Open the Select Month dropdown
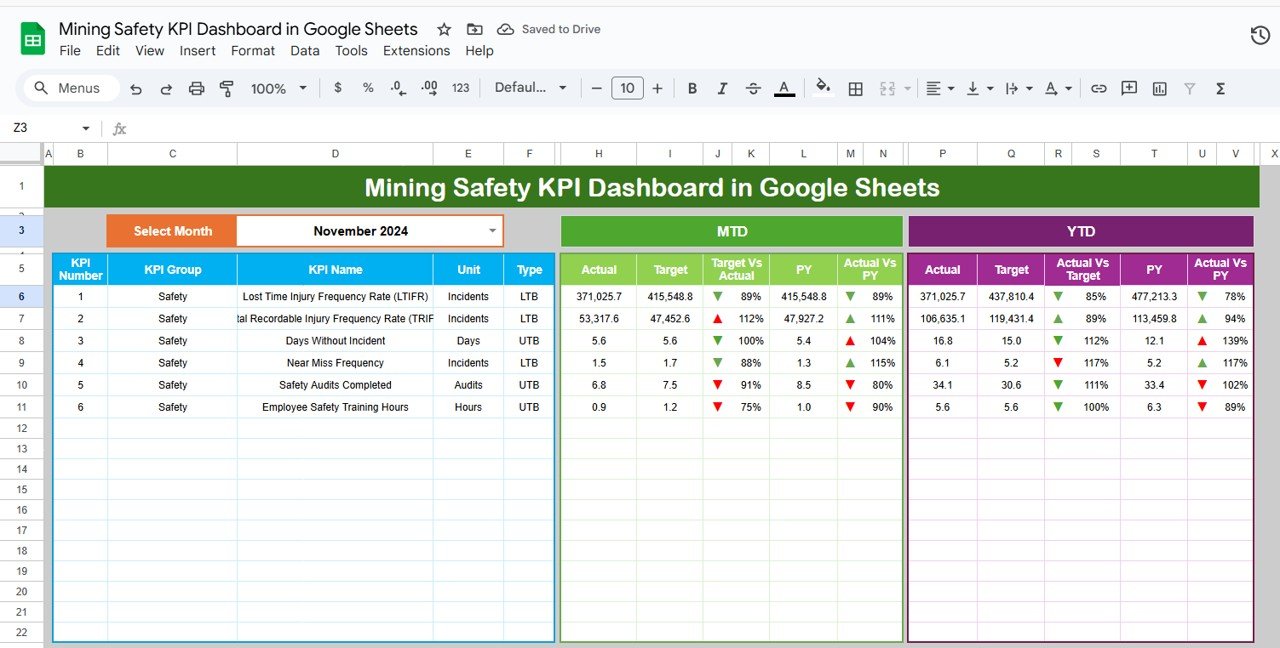Screen dimensions: 1280x648 pyautogui.click(x=490, y=230)
